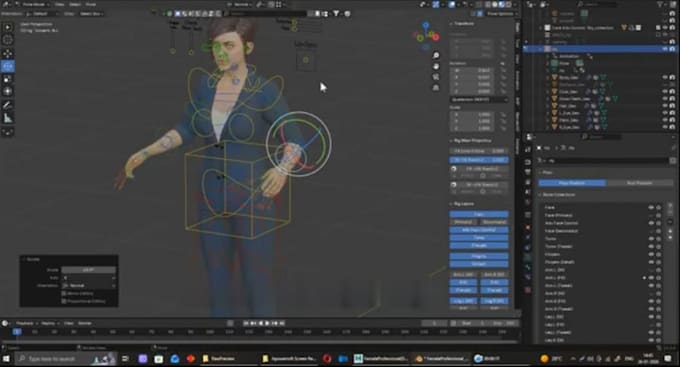The image size is (680, 367).
Task: Jump to timeline start frame
Action: pyautogui.click(x=246, y=323)
